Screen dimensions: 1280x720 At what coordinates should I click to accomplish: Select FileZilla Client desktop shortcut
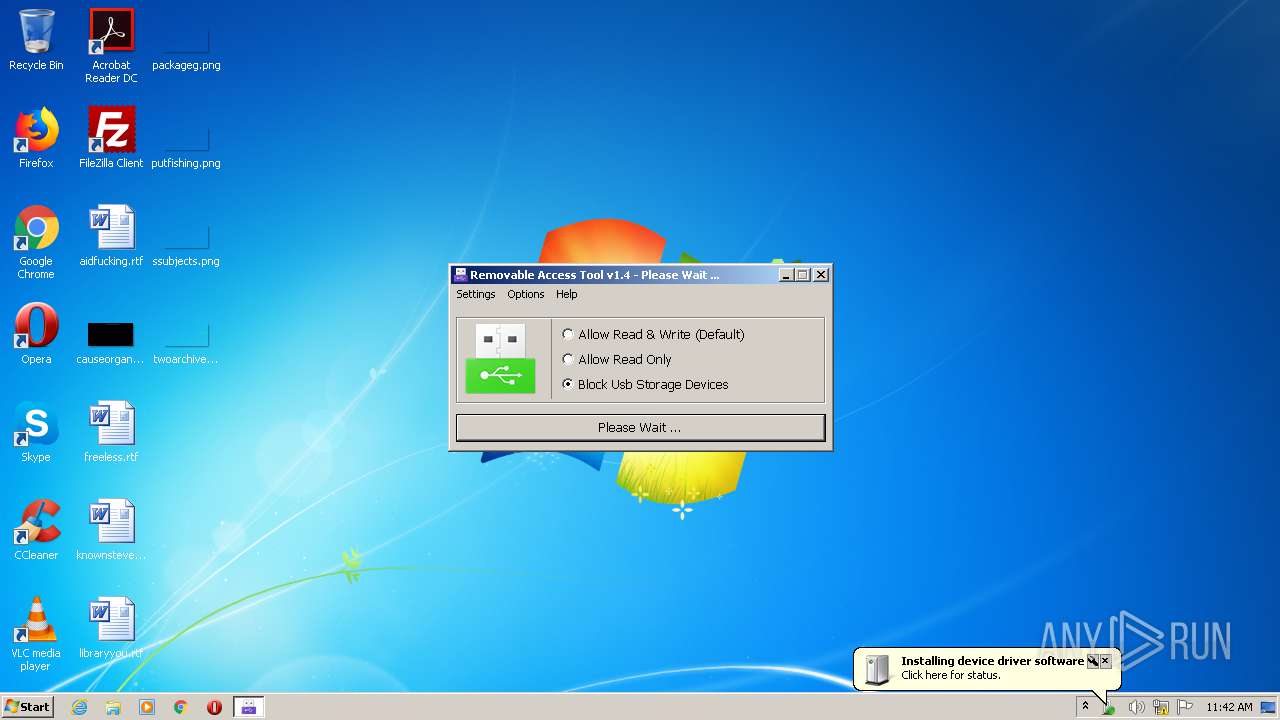(111, 138)
